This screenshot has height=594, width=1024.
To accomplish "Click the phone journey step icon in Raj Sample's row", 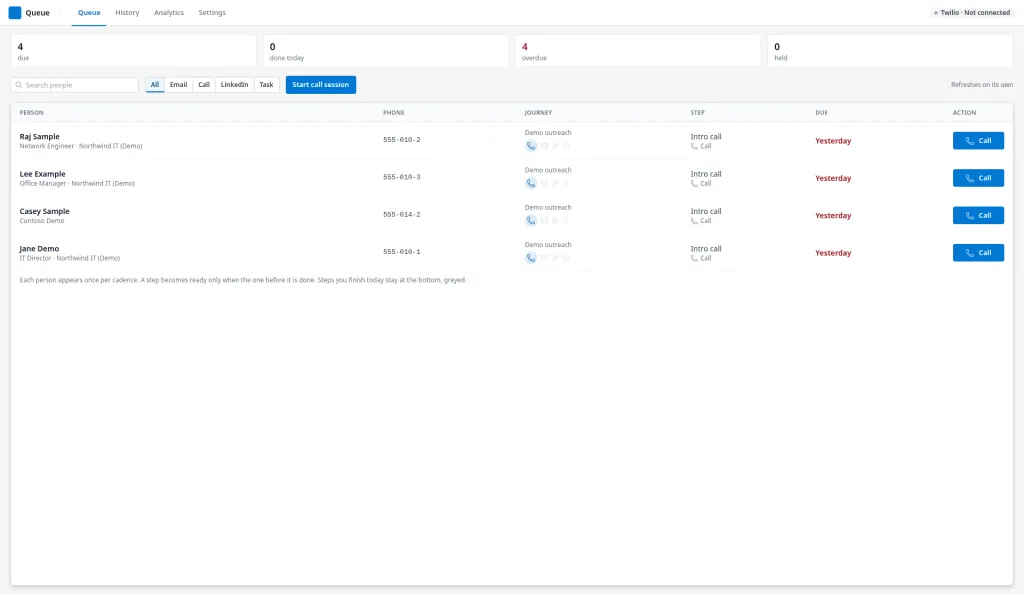I will click(531, 146).
